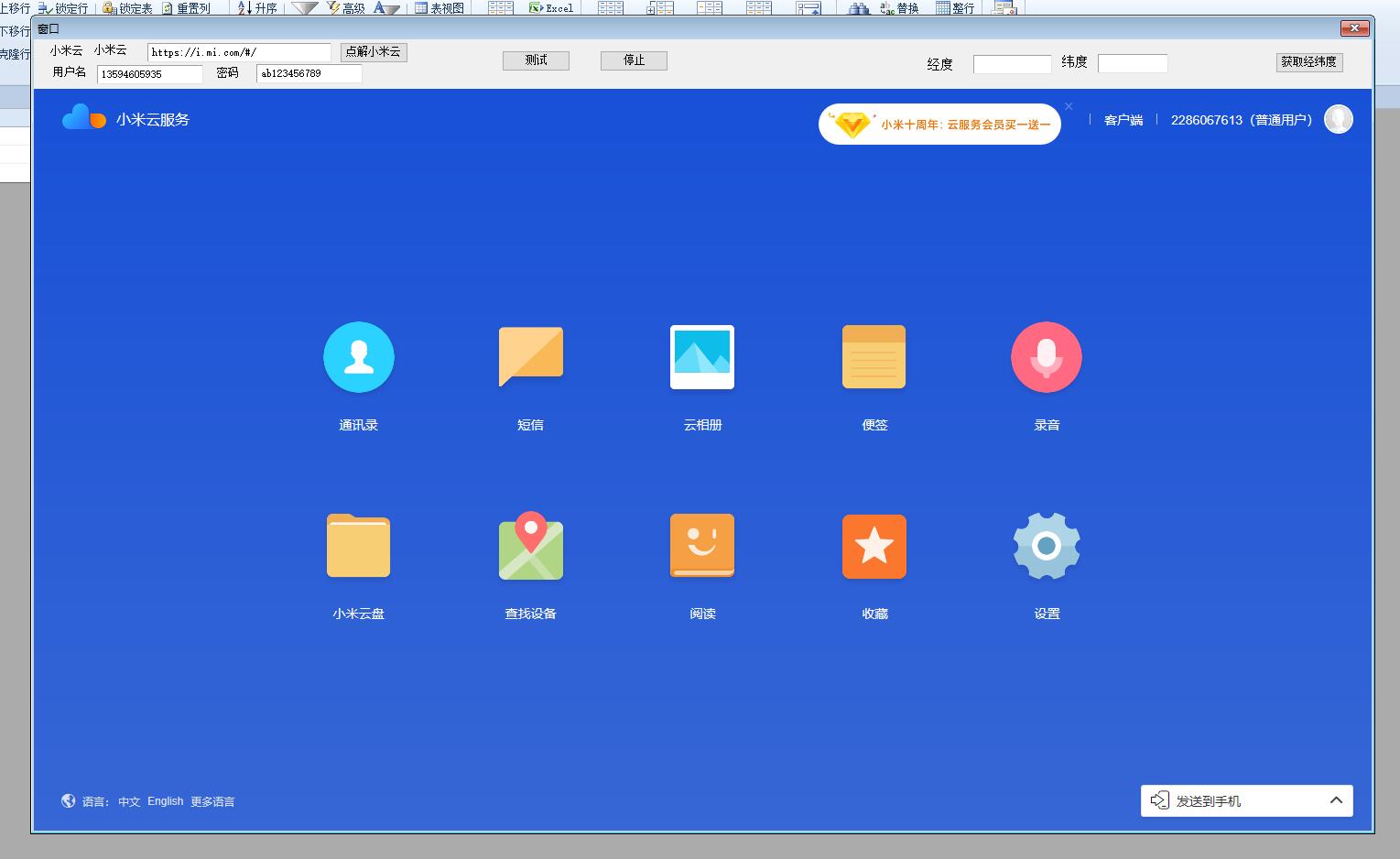
Task: Open the 短信 messages icon
Action: point(530,356)
